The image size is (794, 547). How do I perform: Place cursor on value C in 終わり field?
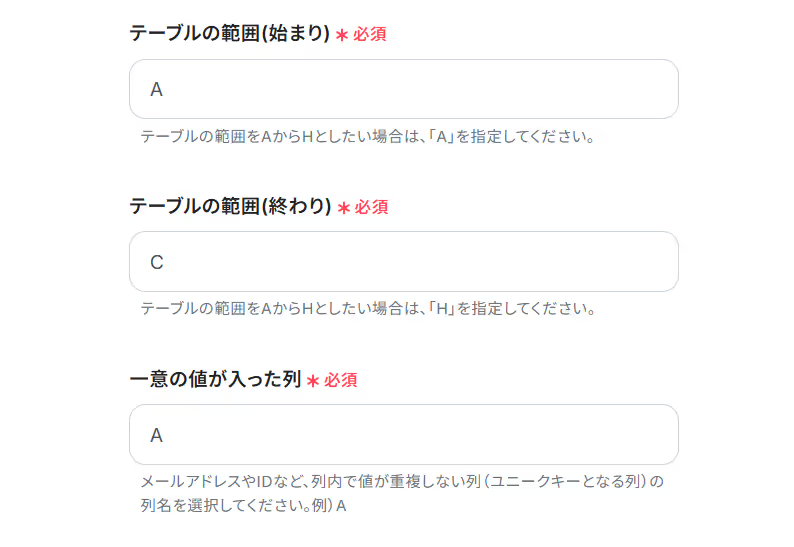click(x=157, y=262)
